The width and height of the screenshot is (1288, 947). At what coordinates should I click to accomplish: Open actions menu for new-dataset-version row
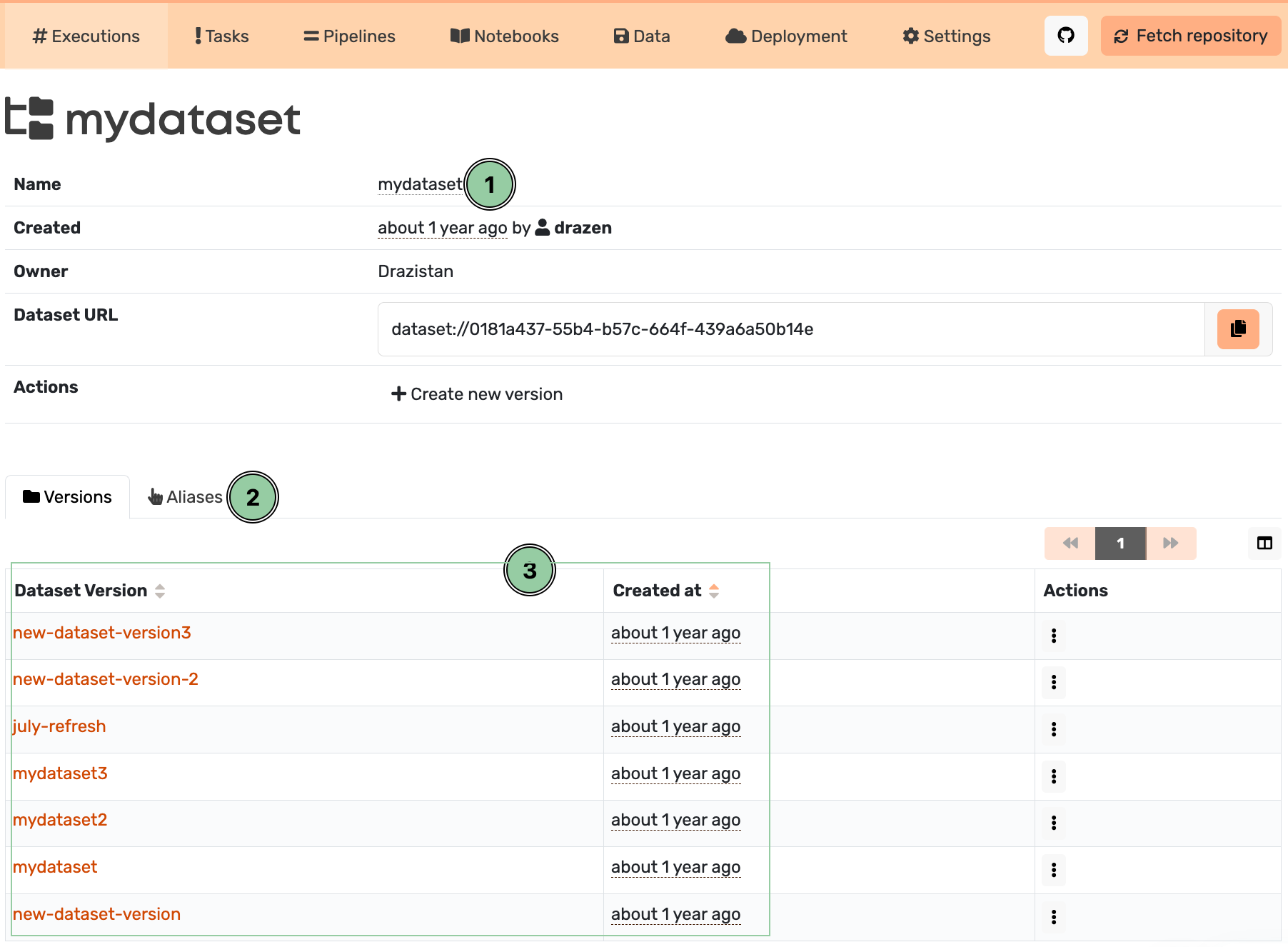(x=1053, y=917)
